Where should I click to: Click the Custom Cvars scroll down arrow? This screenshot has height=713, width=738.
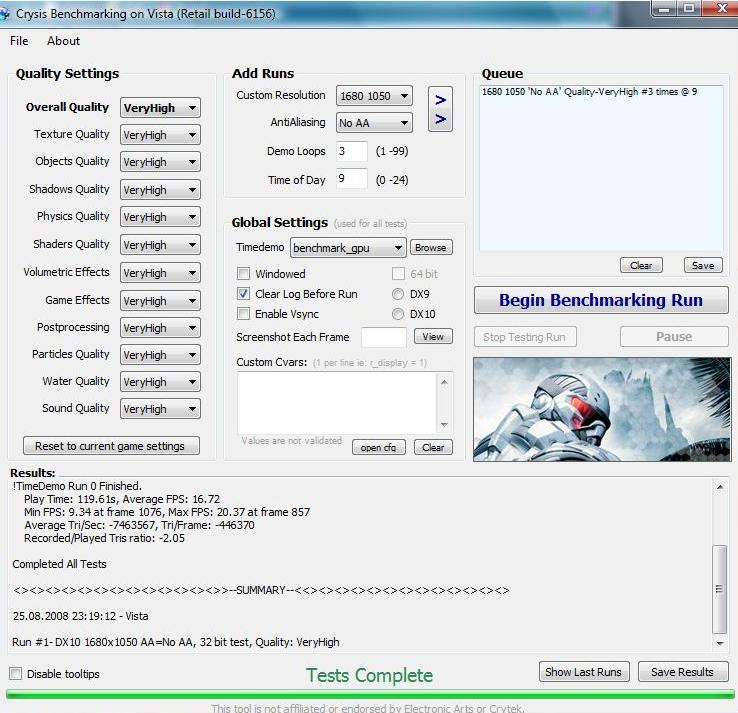(x=444, y=425)
